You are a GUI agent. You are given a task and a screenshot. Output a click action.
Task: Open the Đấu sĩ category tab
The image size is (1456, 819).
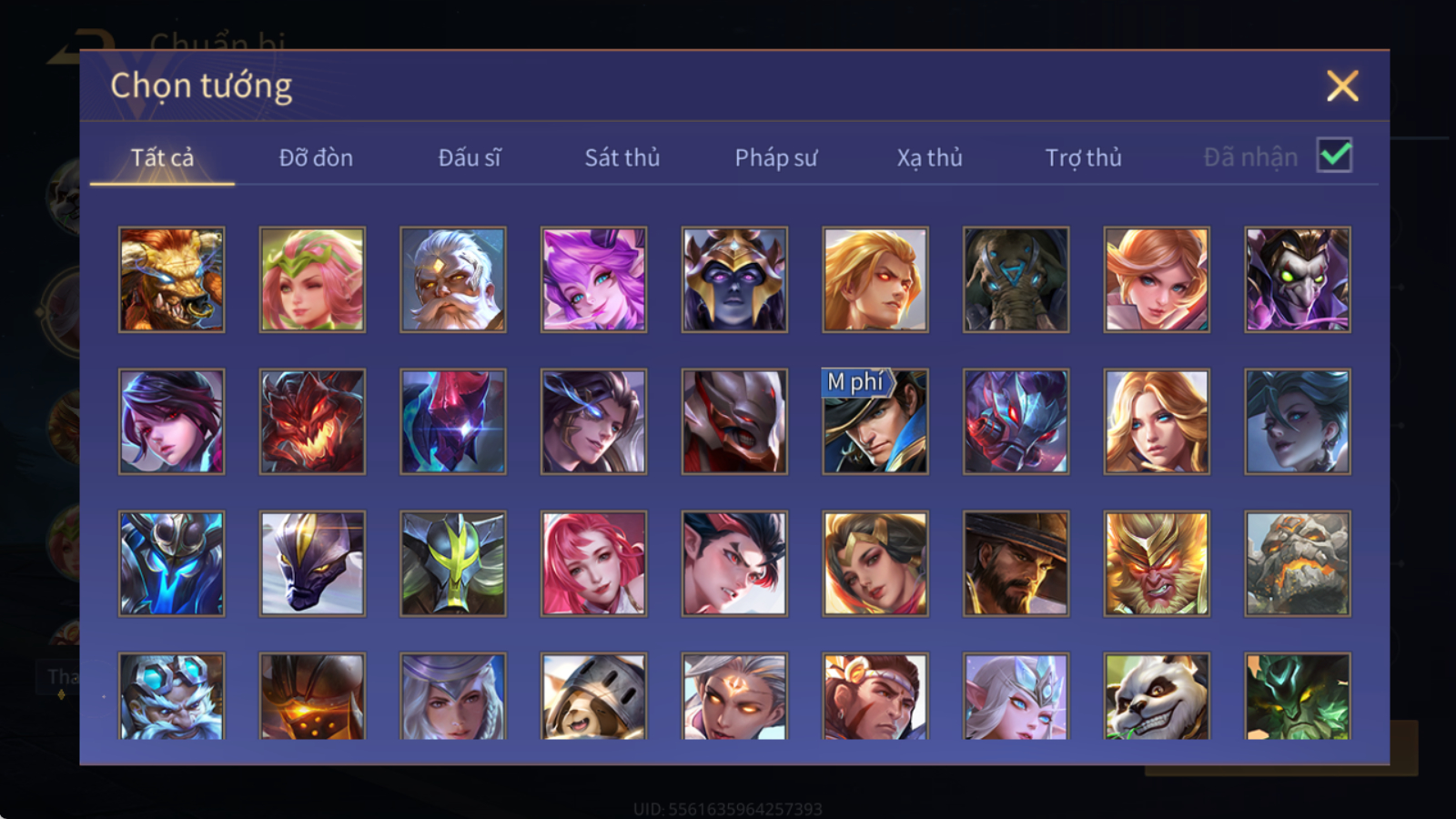click(x=470, y=157)
